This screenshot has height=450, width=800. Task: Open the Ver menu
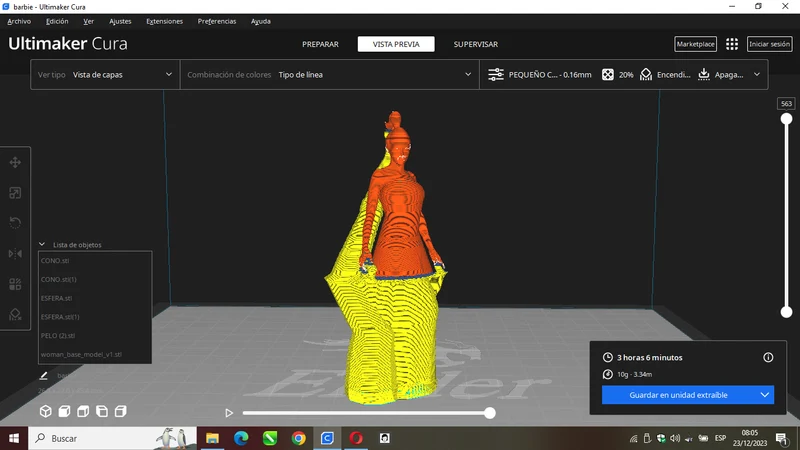pyautogui.click(x=88, y=21)
